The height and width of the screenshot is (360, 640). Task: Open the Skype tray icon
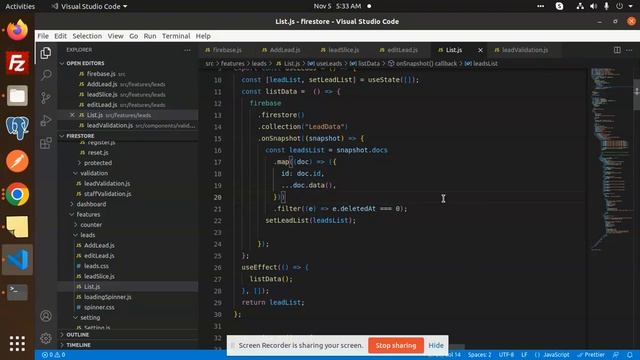point(560,6)
